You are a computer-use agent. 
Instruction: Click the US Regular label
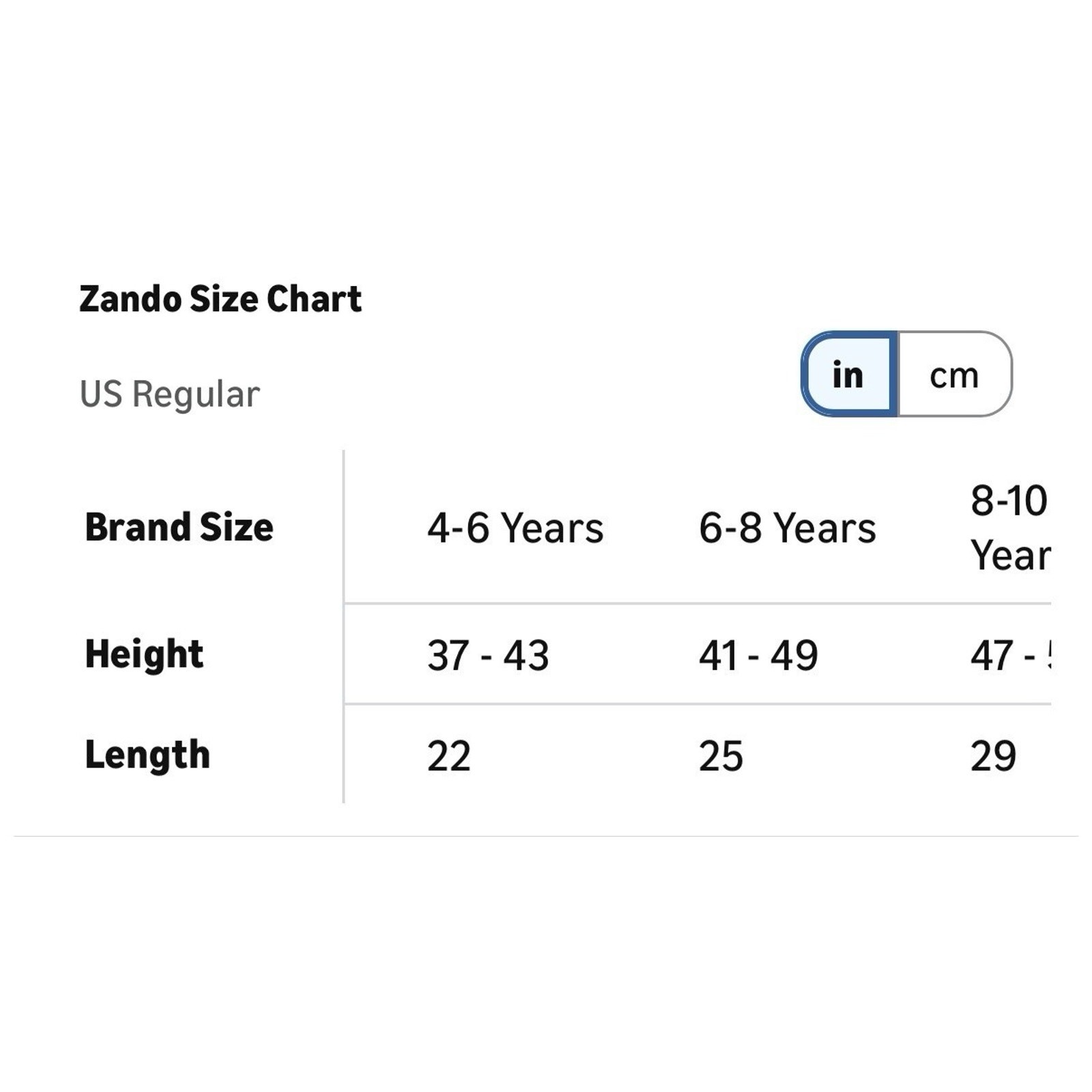[170, 394]
